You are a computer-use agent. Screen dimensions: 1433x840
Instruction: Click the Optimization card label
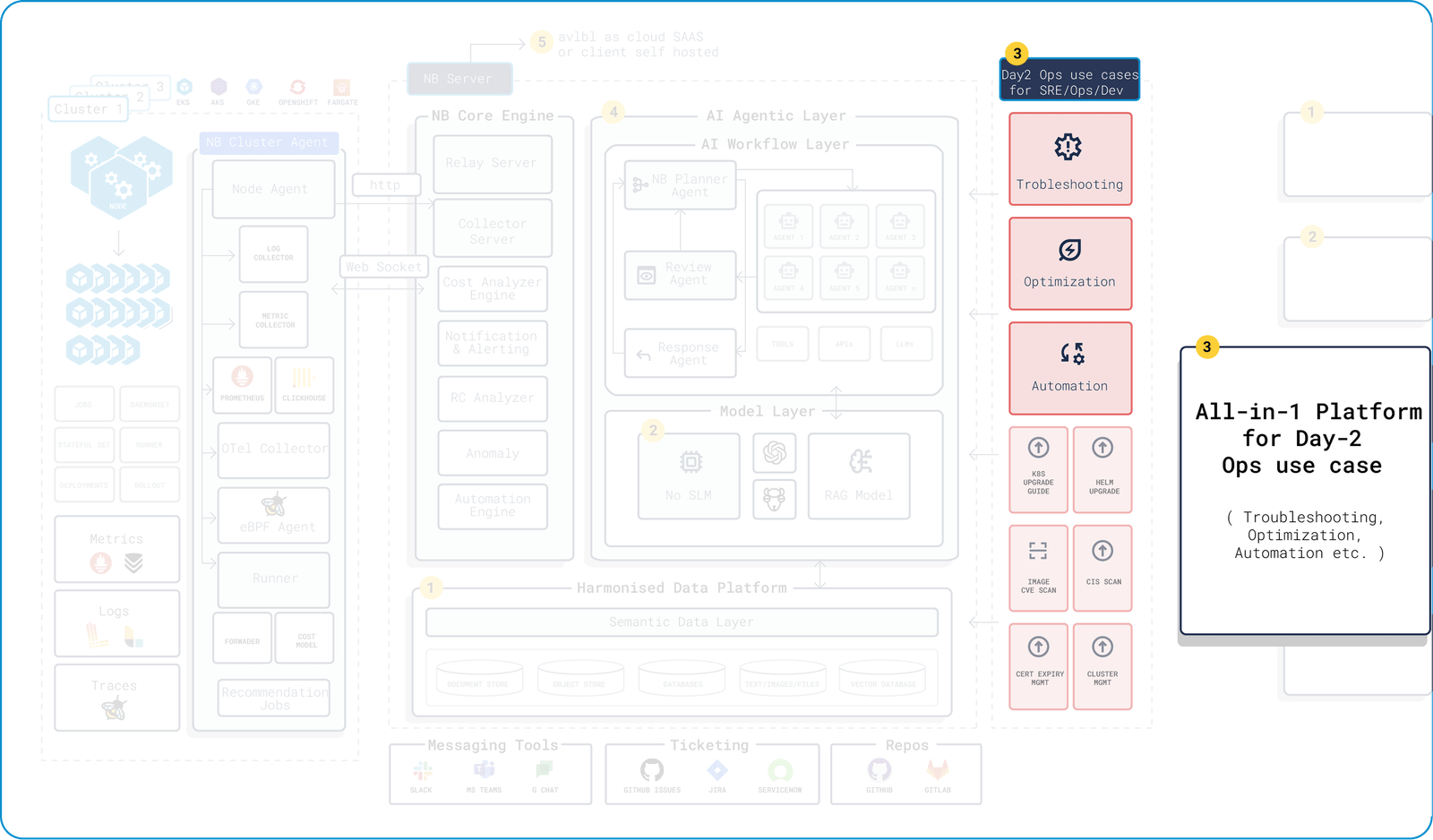pyautogui.click(x=1069, y=281)
